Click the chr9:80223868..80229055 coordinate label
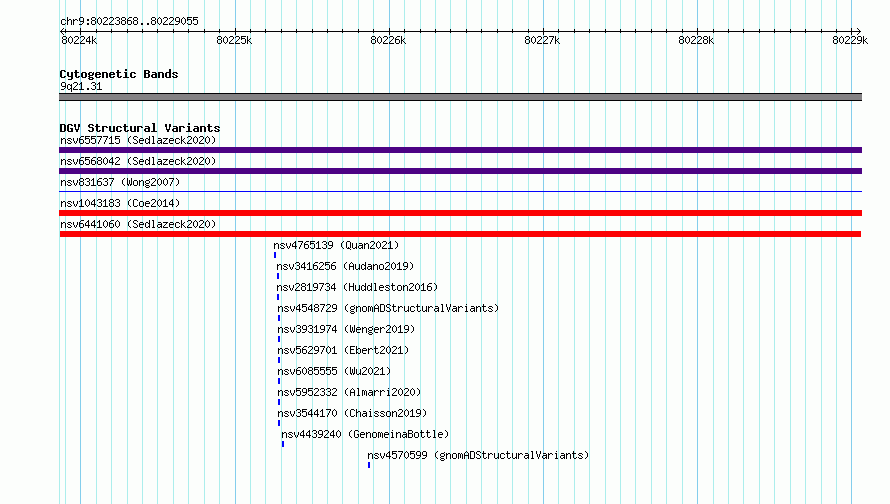 click(129, 22)
